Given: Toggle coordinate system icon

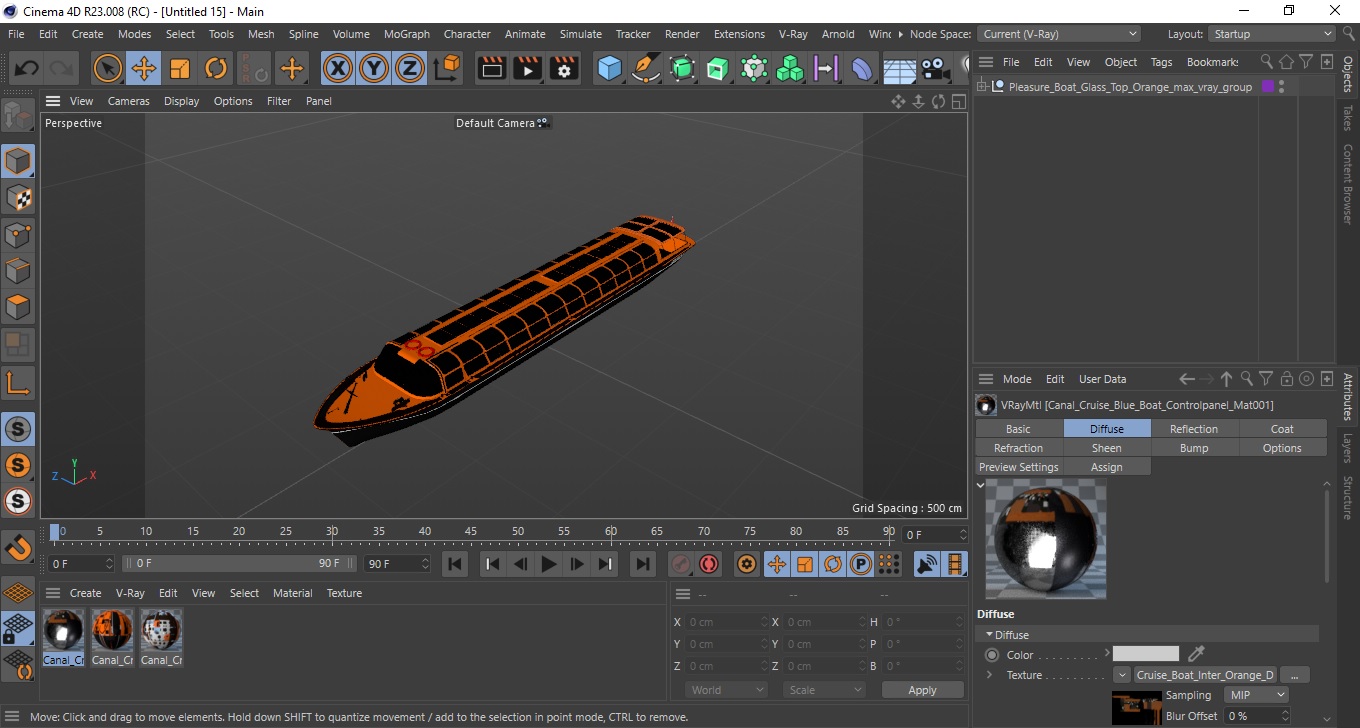Looking at the screenshot, I should click(448, 69).
